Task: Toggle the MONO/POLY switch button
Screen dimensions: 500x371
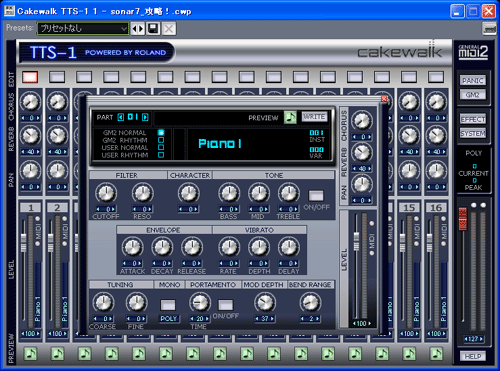Action: coord(168,305)
